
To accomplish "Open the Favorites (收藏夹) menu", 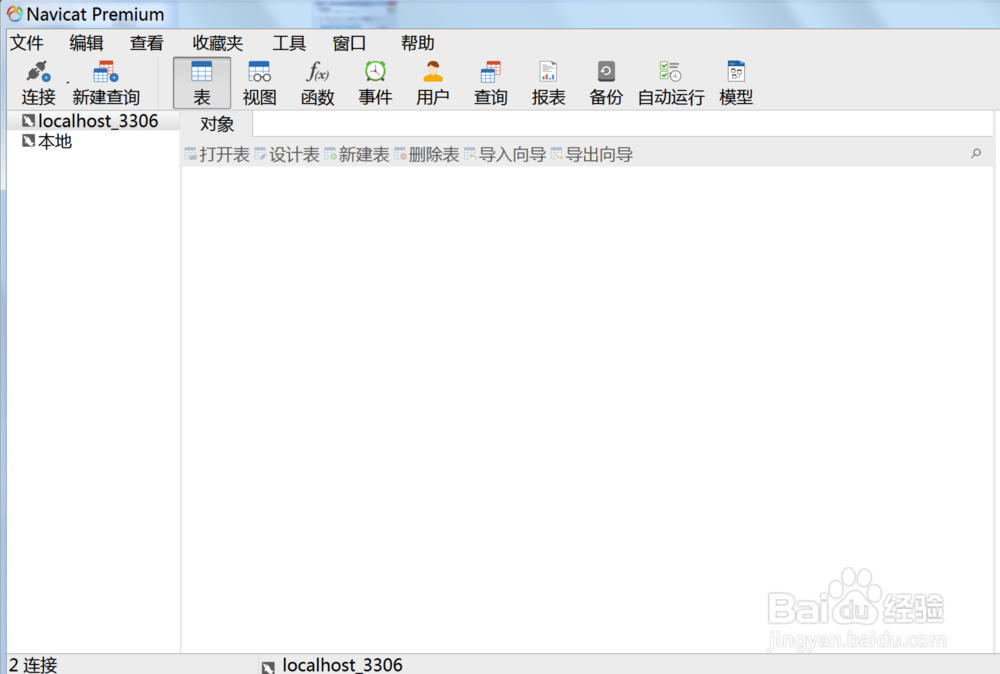I will (x=217, y=43).
